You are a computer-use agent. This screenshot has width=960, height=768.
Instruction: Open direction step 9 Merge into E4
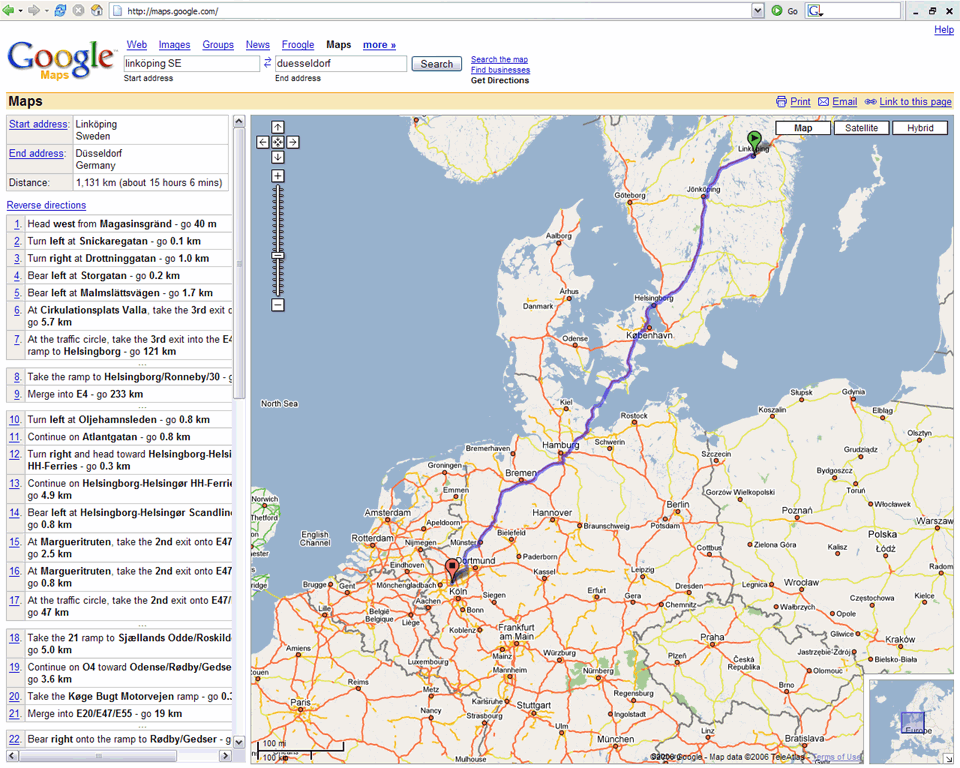point(17,394)
